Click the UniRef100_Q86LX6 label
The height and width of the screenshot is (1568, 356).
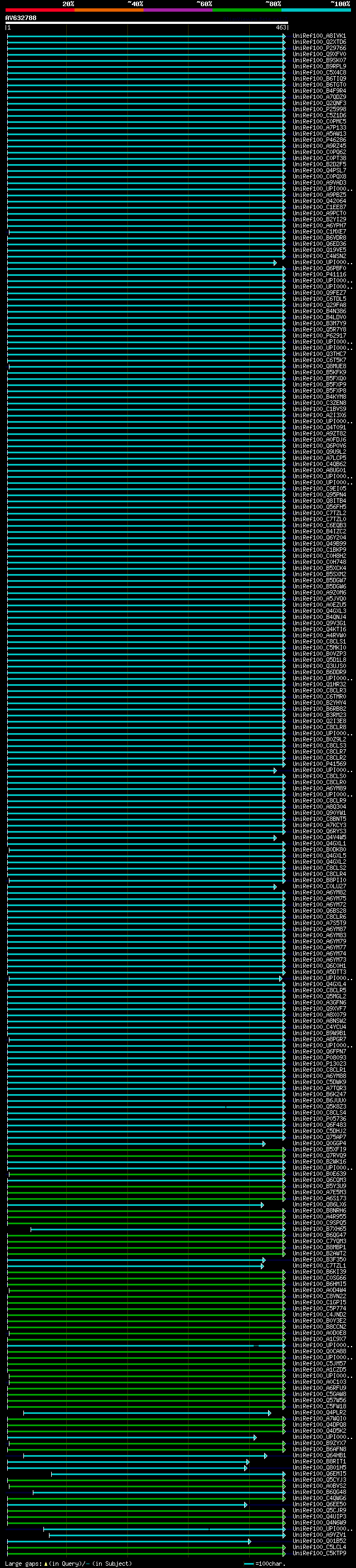319,1204
